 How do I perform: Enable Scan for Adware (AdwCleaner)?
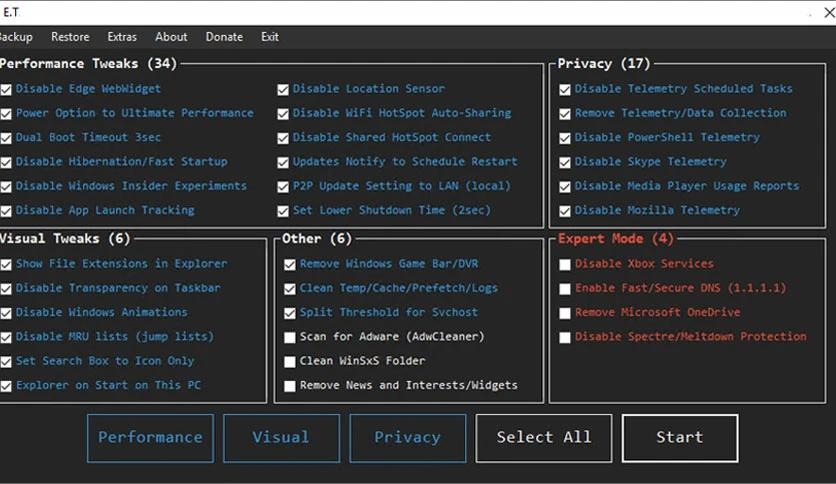pos(290,337)
